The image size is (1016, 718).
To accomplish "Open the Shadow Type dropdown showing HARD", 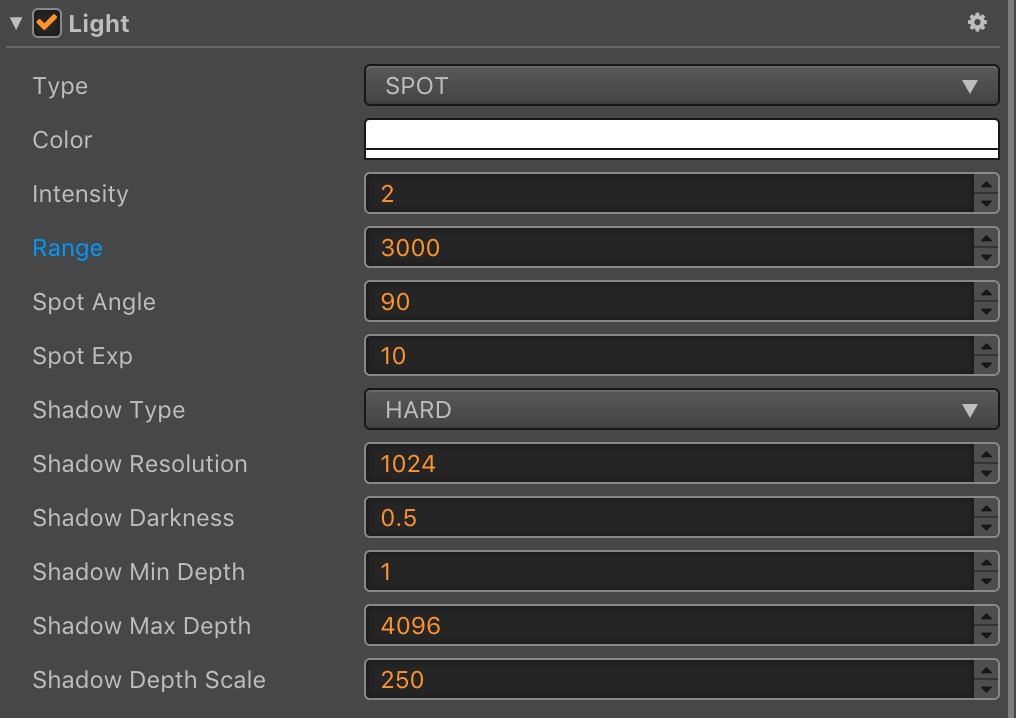I will [x=682, y=409].
